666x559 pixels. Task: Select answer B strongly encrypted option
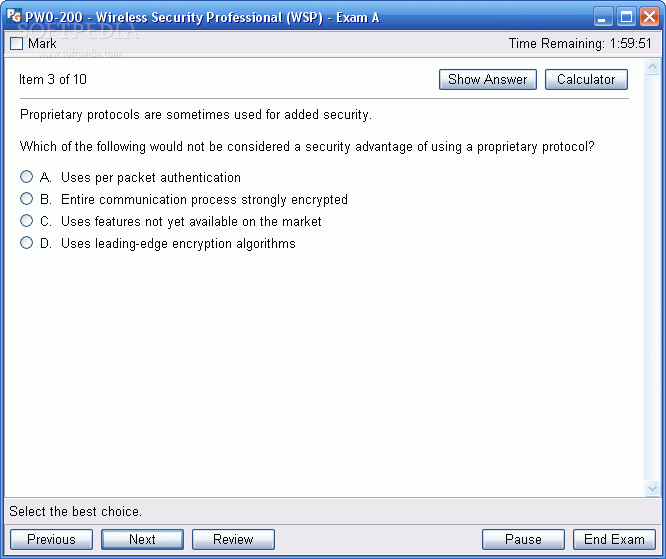26,199
